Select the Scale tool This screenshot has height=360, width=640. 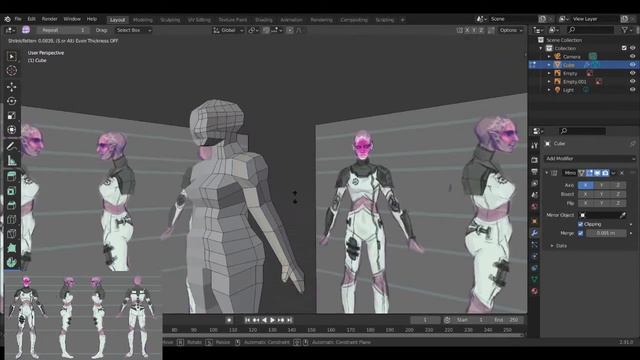tap(11, 116)
